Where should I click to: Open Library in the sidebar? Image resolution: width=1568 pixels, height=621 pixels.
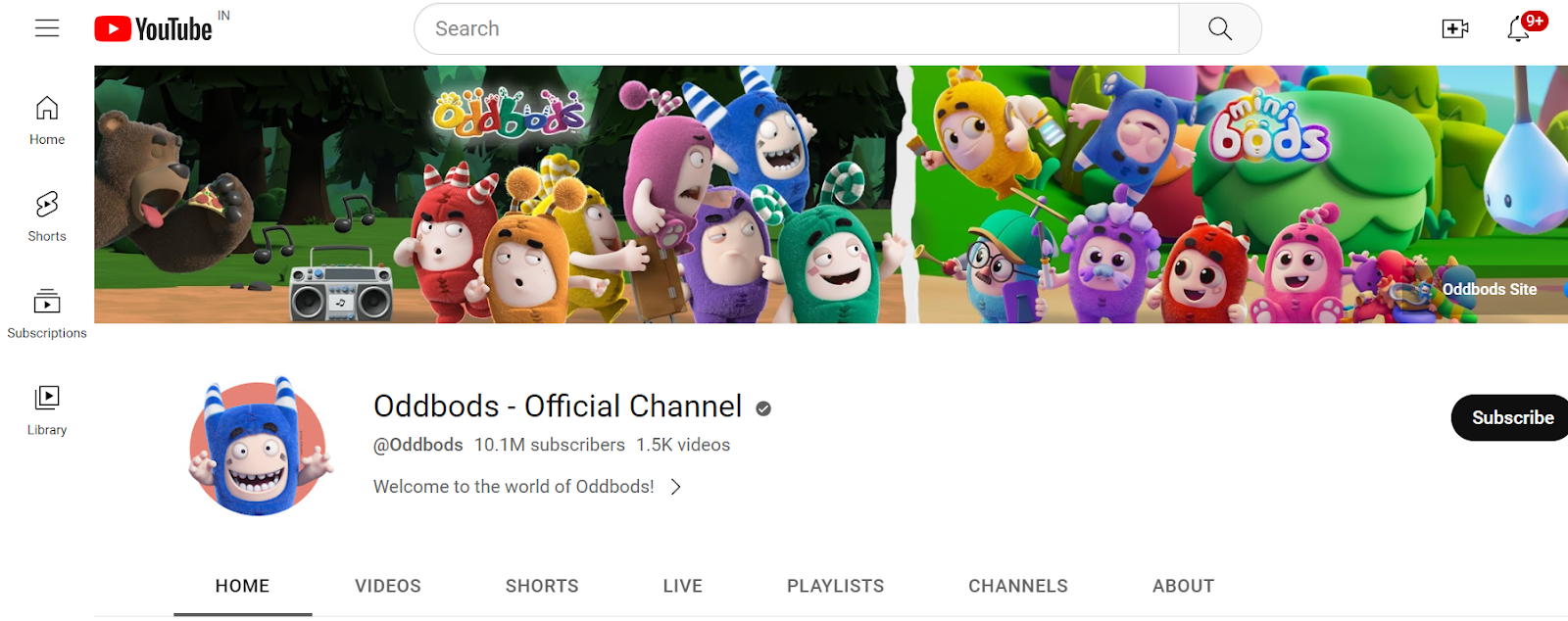[x=47, y=410]
